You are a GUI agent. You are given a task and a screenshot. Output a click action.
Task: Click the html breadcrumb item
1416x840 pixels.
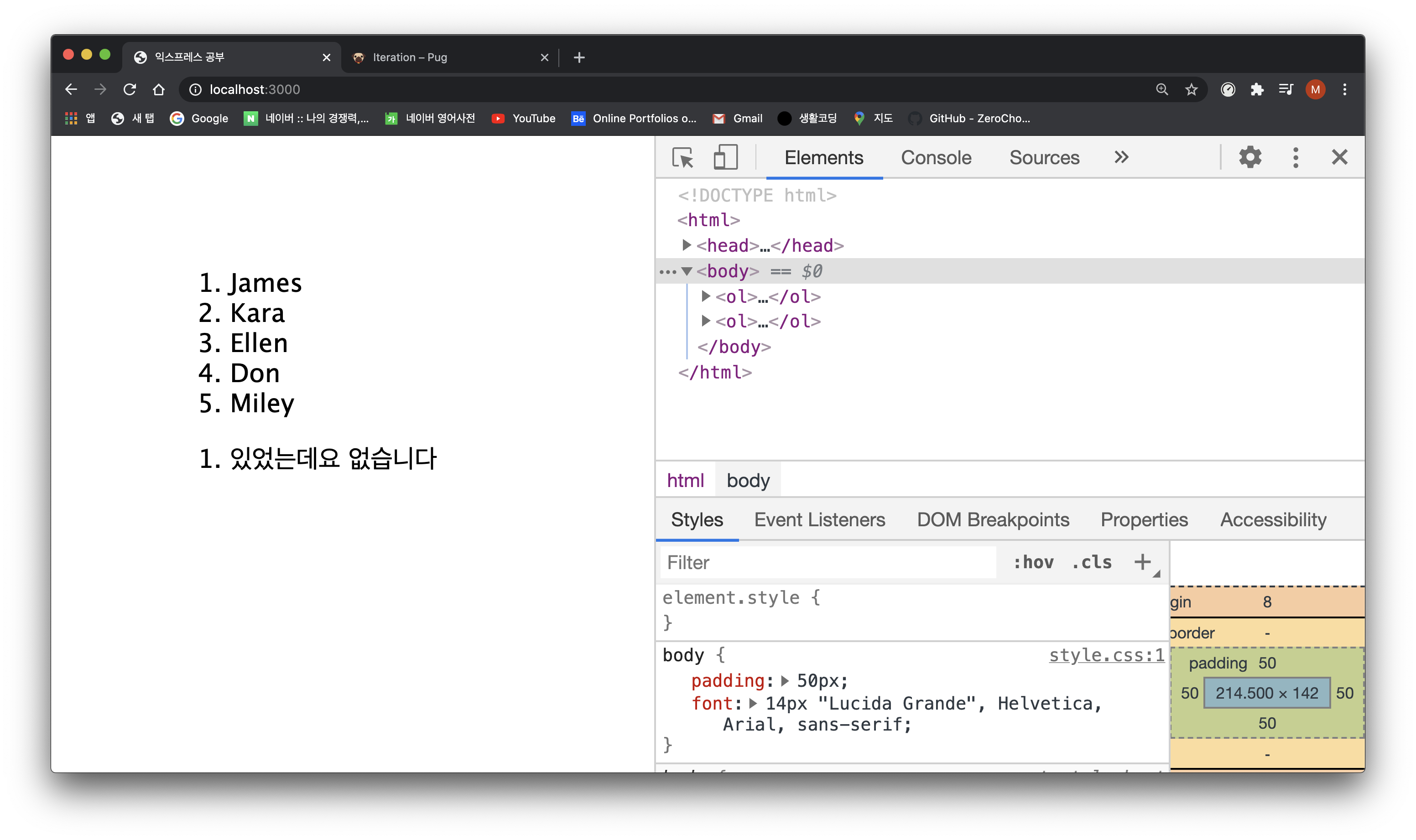click(x=685, y=481)
